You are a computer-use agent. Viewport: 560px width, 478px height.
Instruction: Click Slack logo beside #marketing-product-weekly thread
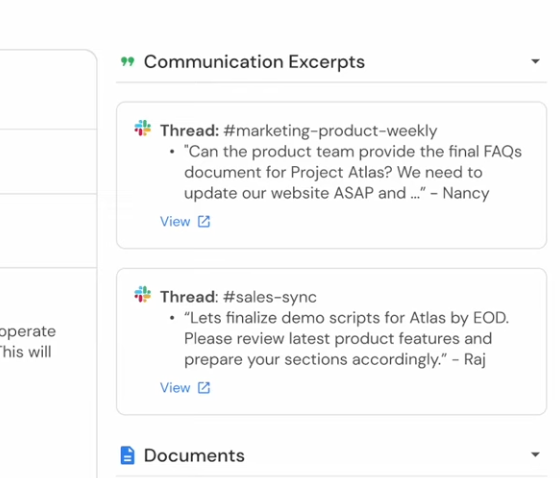(142, 128)
